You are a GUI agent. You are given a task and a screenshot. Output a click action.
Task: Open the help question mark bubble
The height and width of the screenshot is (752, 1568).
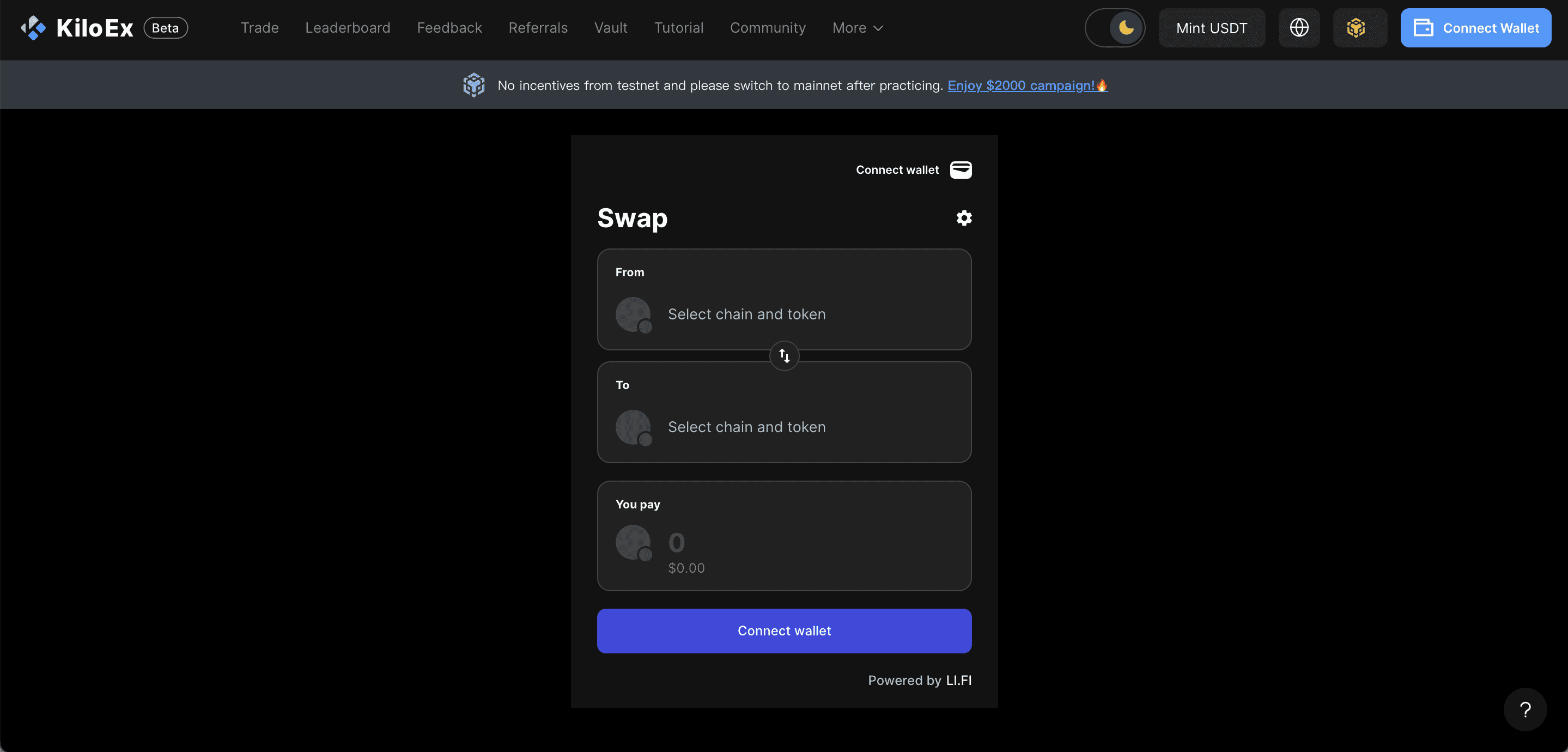click(x=1525, y=709)
